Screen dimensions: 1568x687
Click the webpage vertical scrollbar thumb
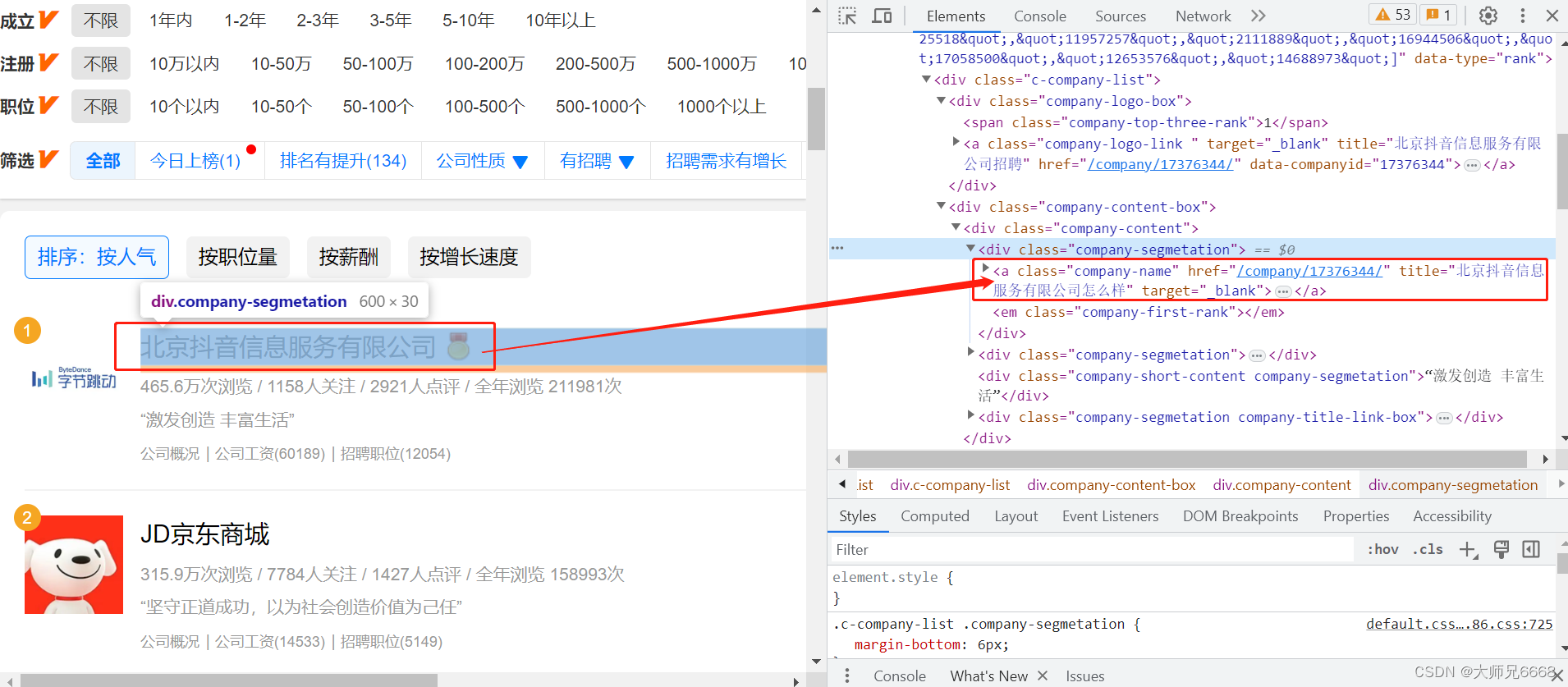[x=816, y=119]
